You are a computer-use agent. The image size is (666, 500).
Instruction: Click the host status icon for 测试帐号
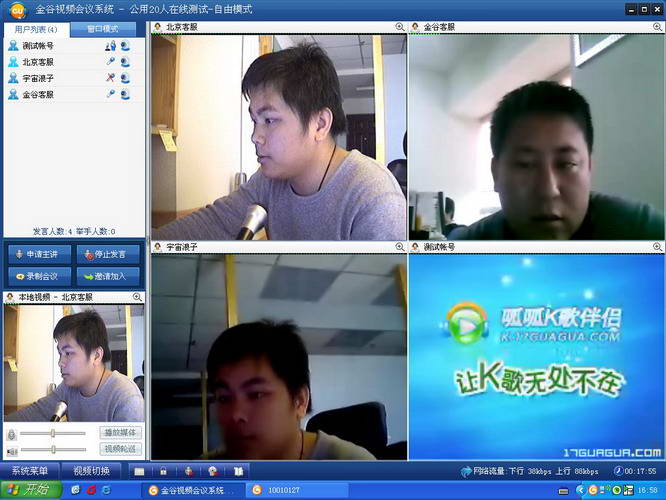[111, 45]
